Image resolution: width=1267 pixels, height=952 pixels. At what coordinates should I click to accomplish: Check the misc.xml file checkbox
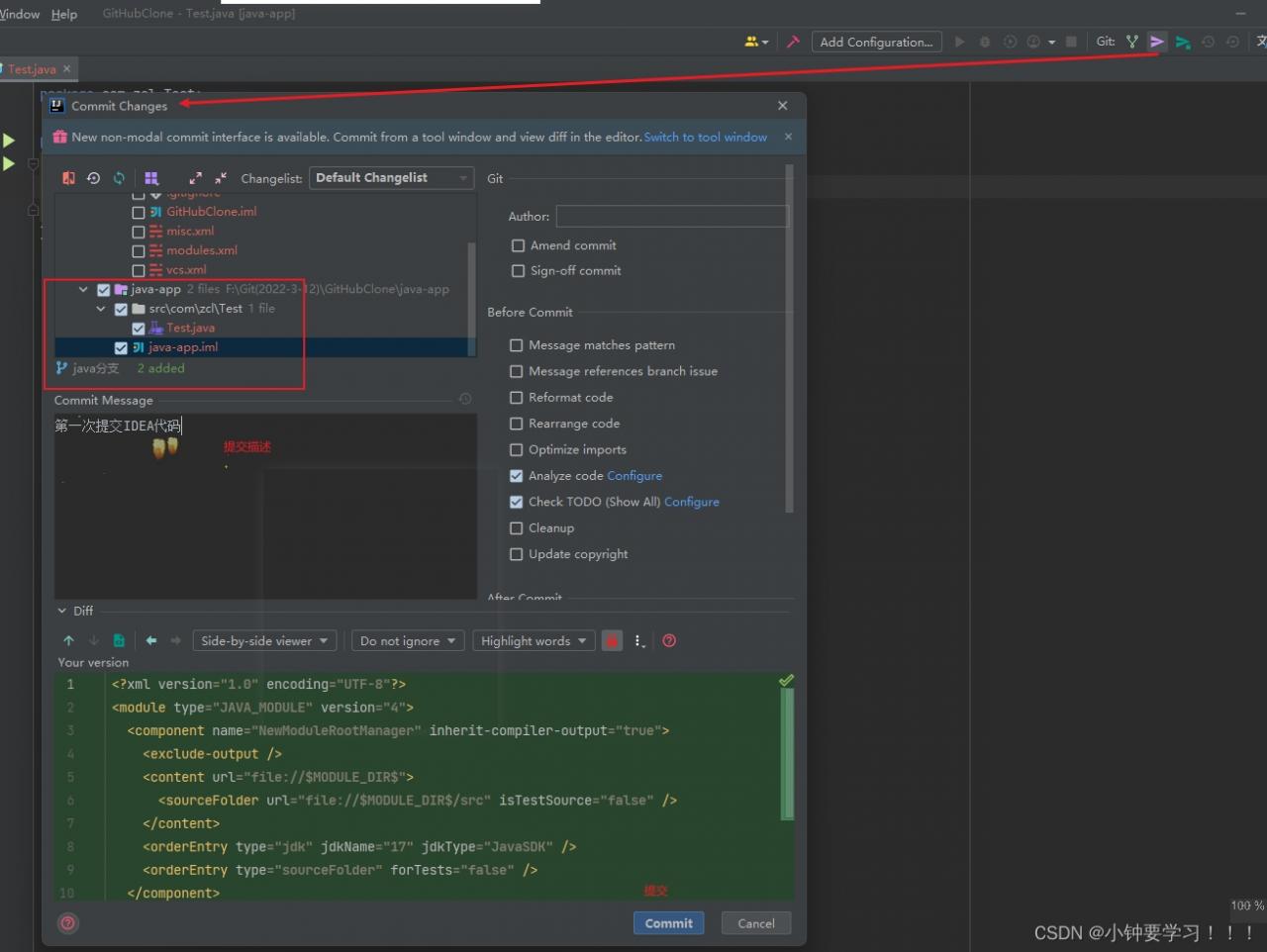pos(139,232)
